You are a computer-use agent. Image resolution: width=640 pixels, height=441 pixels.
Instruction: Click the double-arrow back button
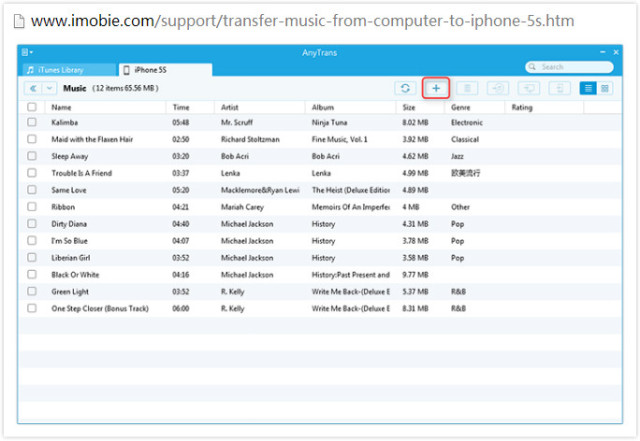click(x=33, y=88)
